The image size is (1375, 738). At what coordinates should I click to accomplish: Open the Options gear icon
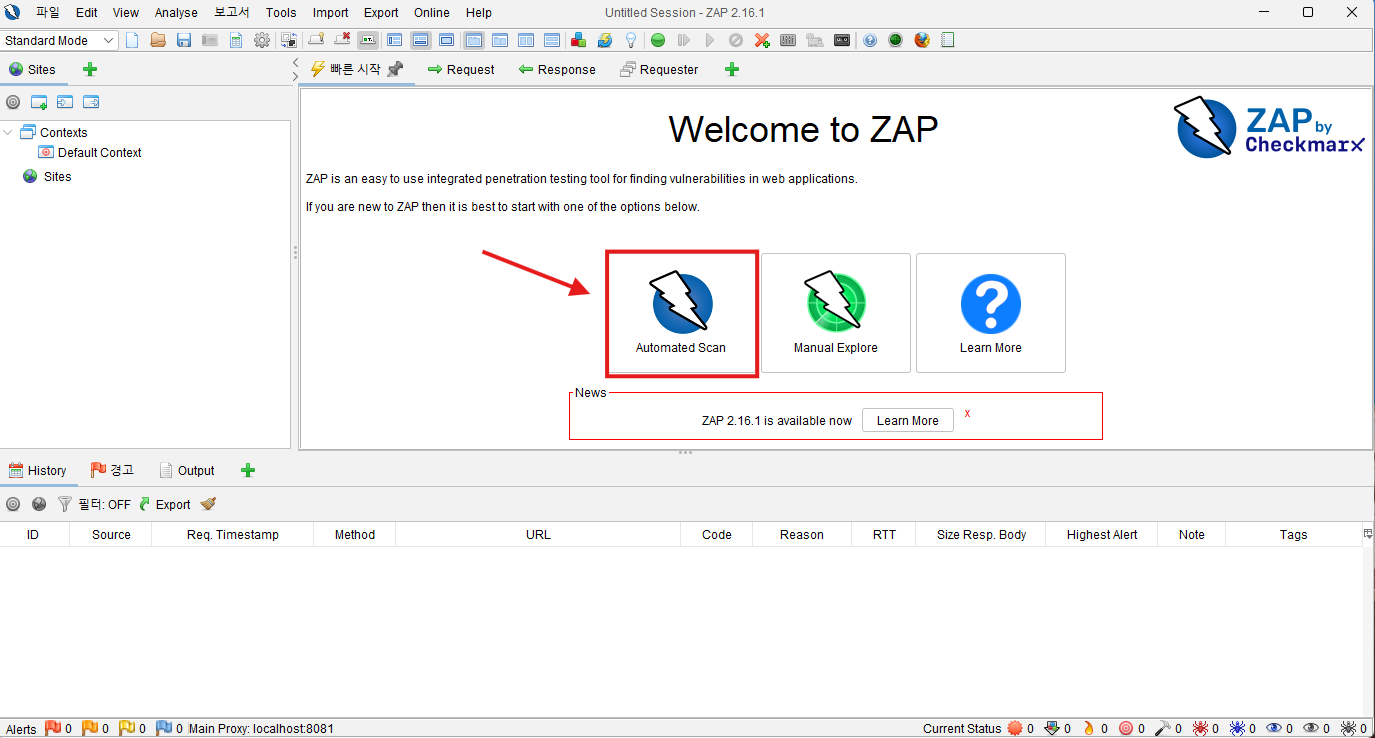tap(262, 41)
